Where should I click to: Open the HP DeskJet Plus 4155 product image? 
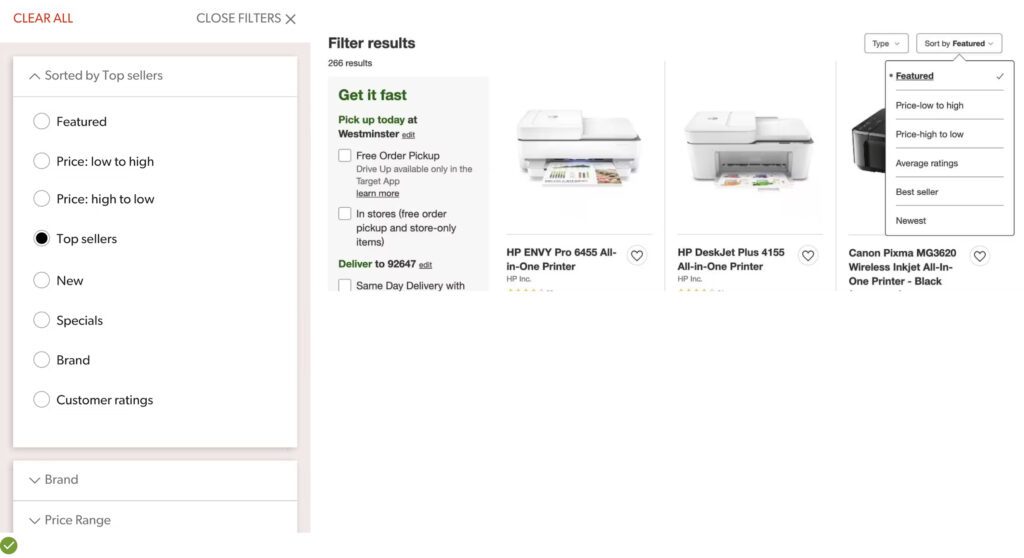(x=749, y=146)
